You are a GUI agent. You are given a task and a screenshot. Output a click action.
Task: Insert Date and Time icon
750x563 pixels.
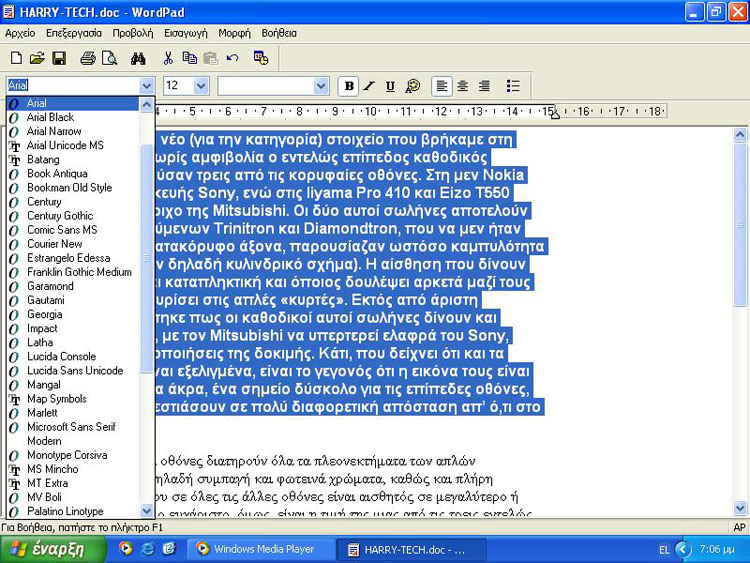[x=261, y=58]
